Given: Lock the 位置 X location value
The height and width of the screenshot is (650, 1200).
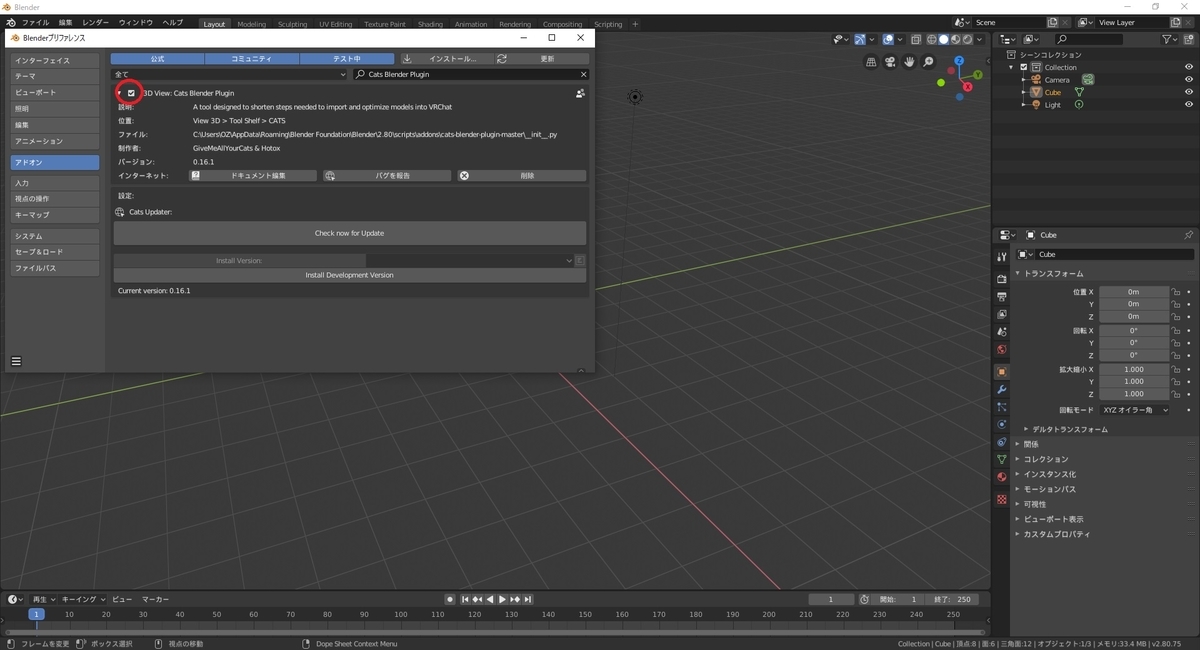Looking at the screenshot, I should pyautogui.click(x=1176, y=292).
